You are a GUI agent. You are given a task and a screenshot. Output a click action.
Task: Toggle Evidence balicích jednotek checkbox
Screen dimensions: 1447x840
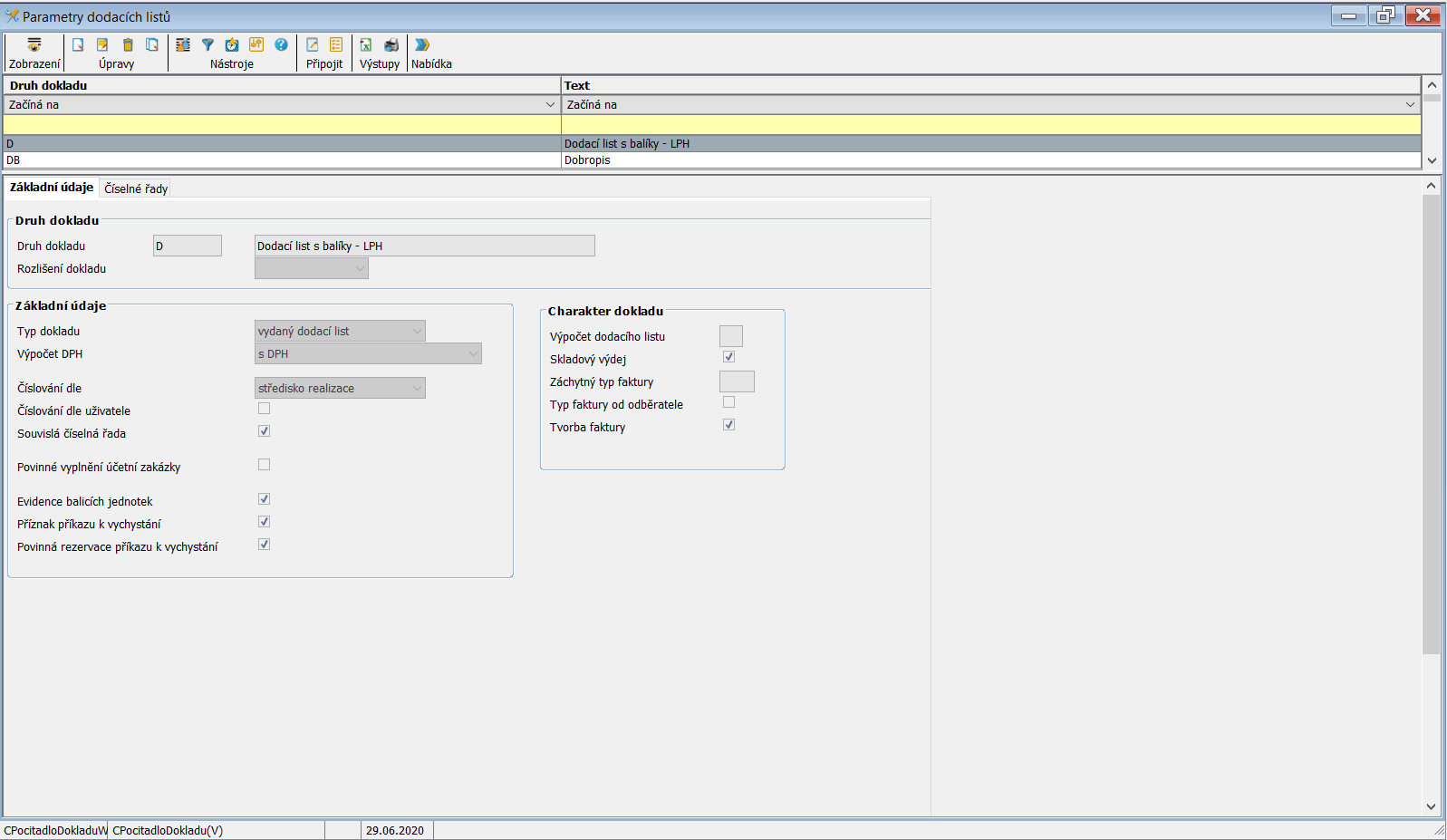264,499
